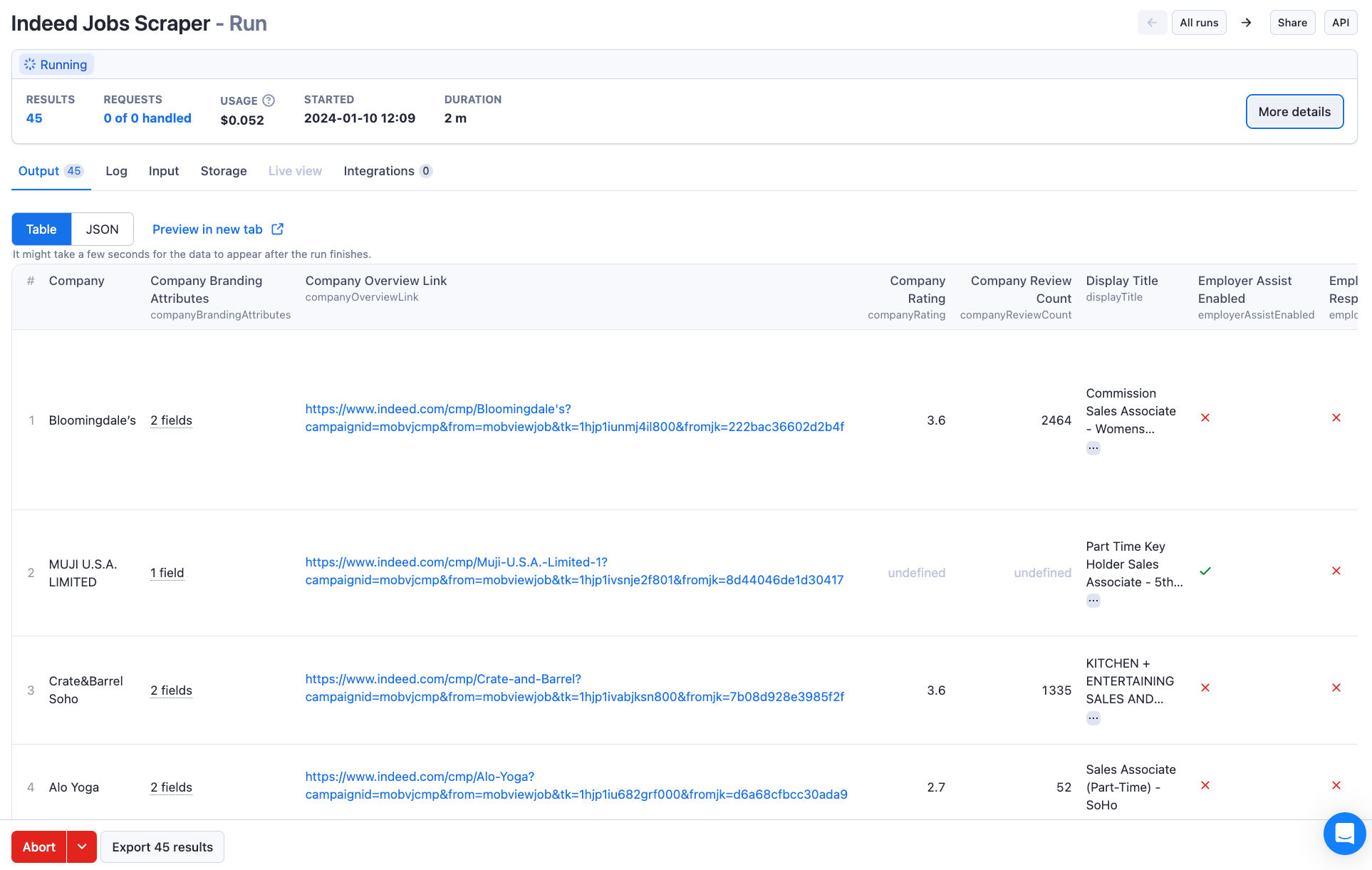Click the spinner icon in the Running badge
This screenshot has width=1372, height=870.
tap(30, 63)
